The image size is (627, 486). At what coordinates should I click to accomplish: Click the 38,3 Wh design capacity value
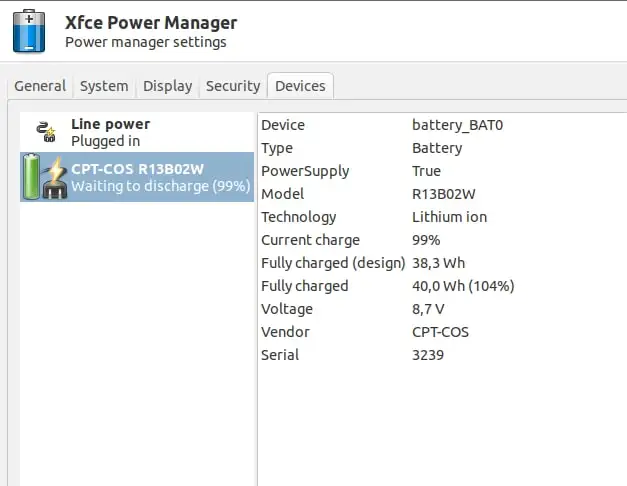(x=439, y=263)
